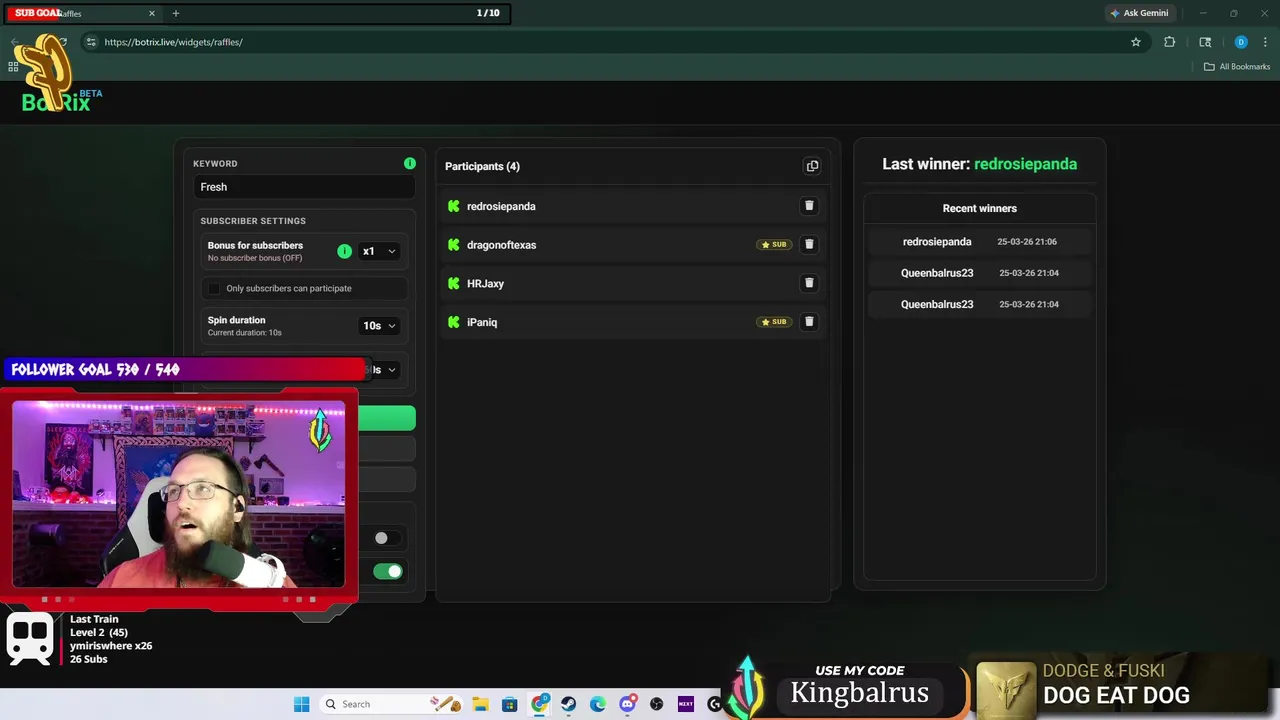Click into the Keyword input field
The image size is (1280, 720).
[304, 187]
